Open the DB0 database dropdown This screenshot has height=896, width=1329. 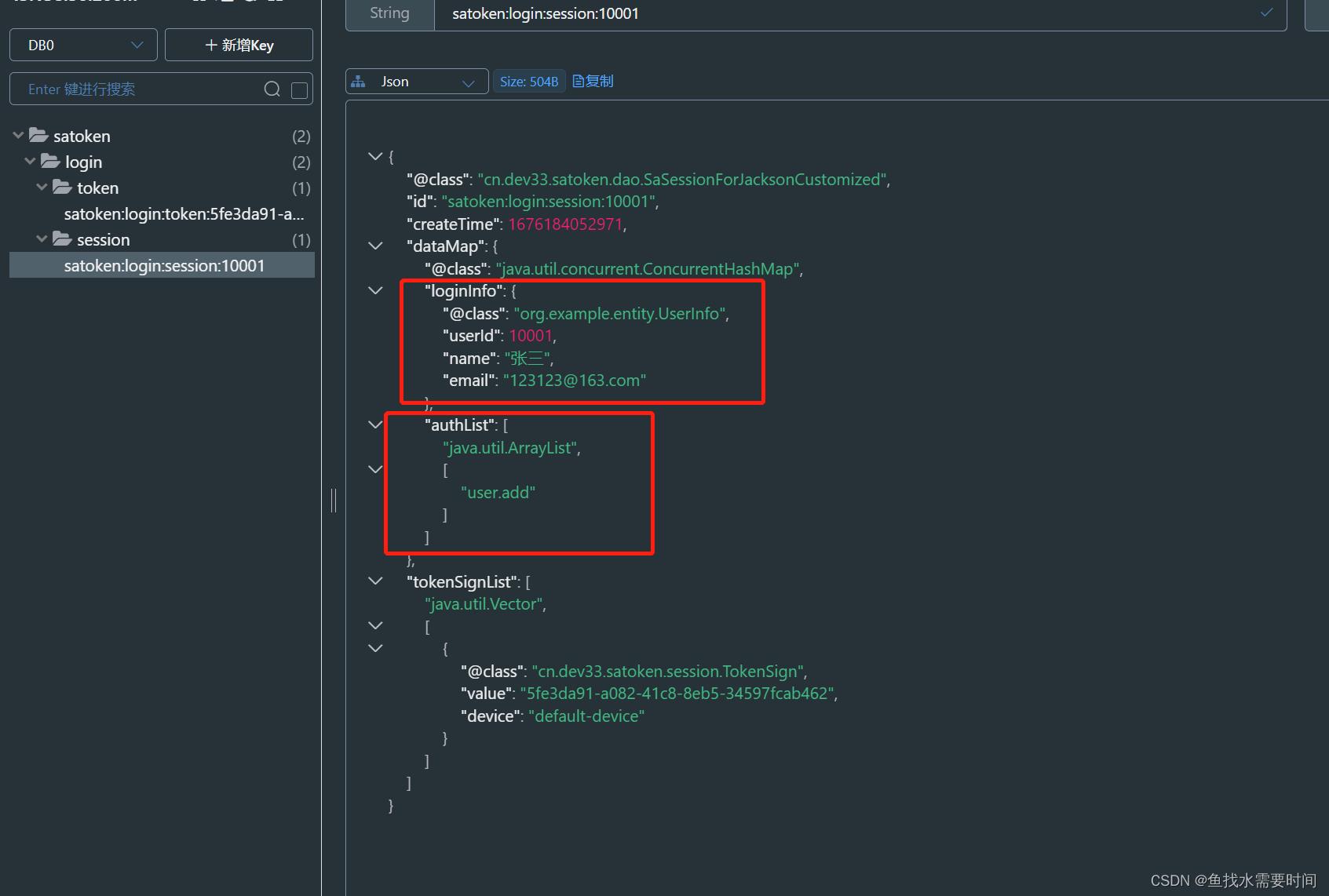(x=83, y=45)
